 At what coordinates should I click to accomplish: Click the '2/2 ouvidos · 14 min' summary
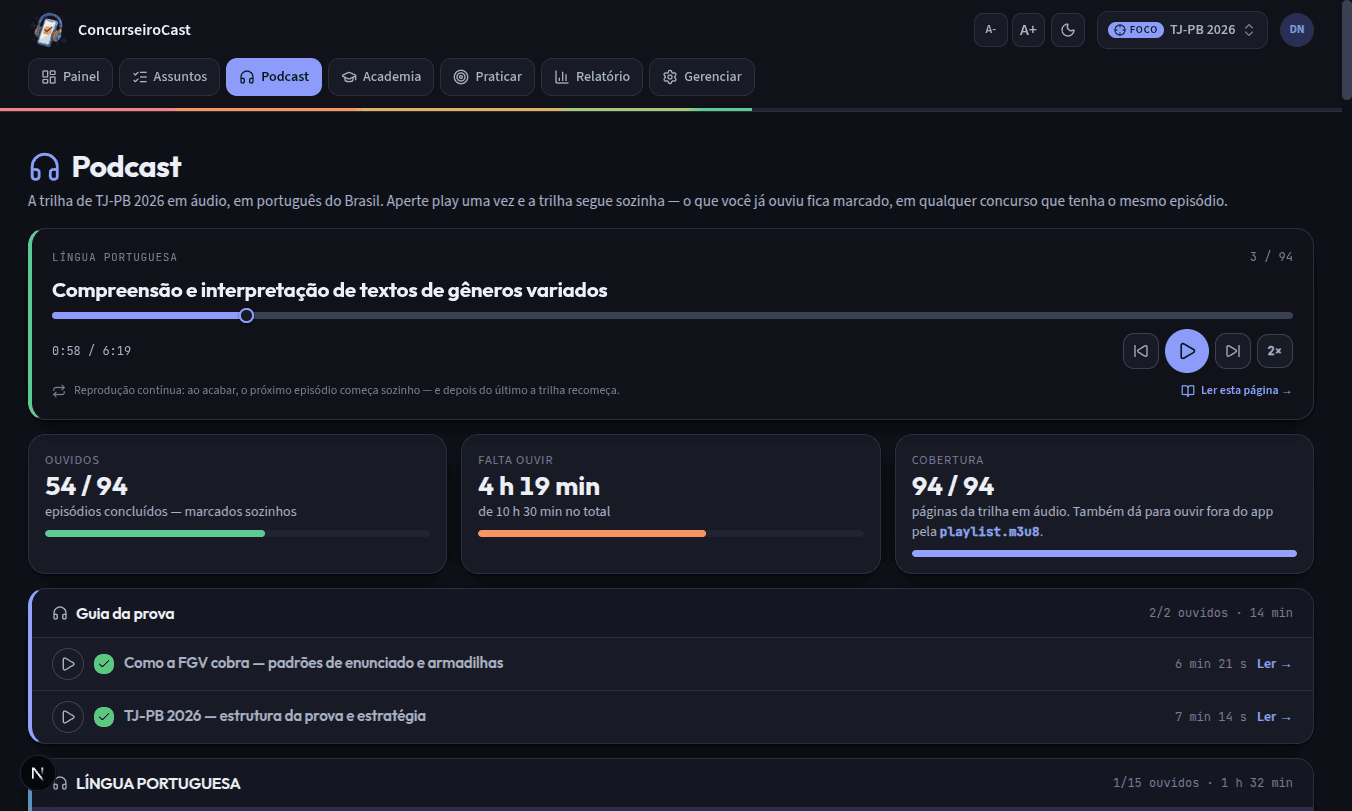(x=1221, y=613)
